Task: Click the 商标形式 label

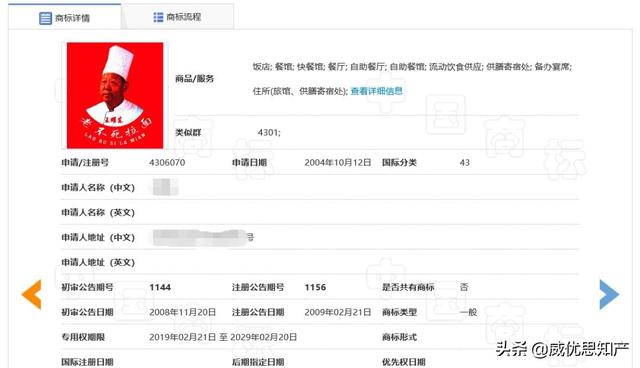Action: point(399,337)
